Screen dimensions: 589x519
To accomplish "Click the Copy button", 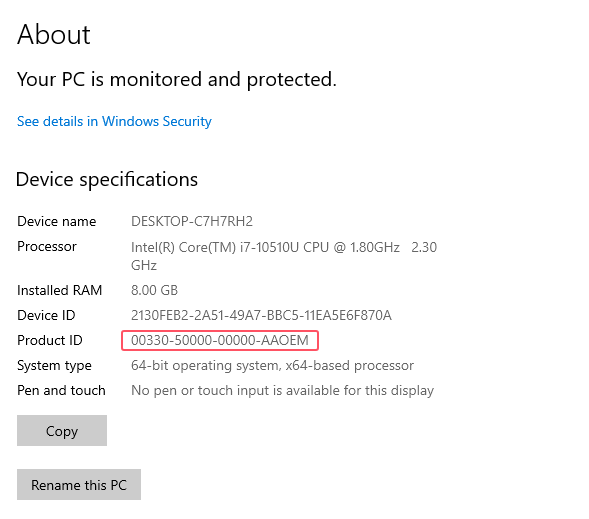I will [x=62, y=430].
